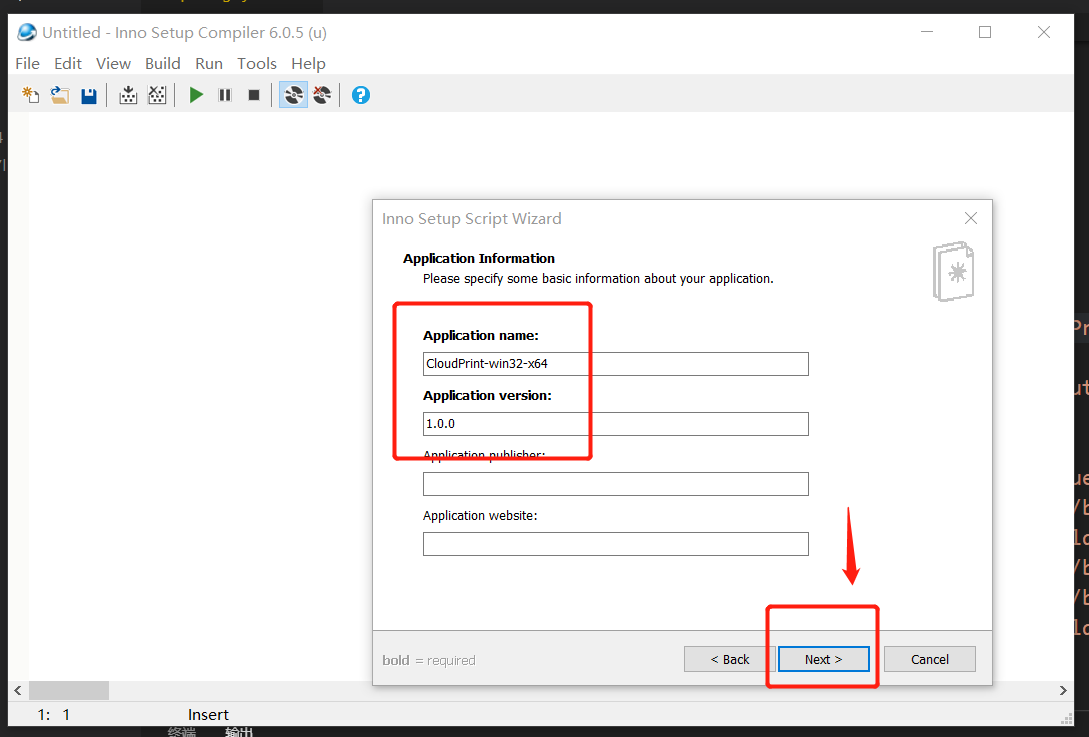Click the Application name input field
The image size is (1089, 737).
click(x=615, y=363)
